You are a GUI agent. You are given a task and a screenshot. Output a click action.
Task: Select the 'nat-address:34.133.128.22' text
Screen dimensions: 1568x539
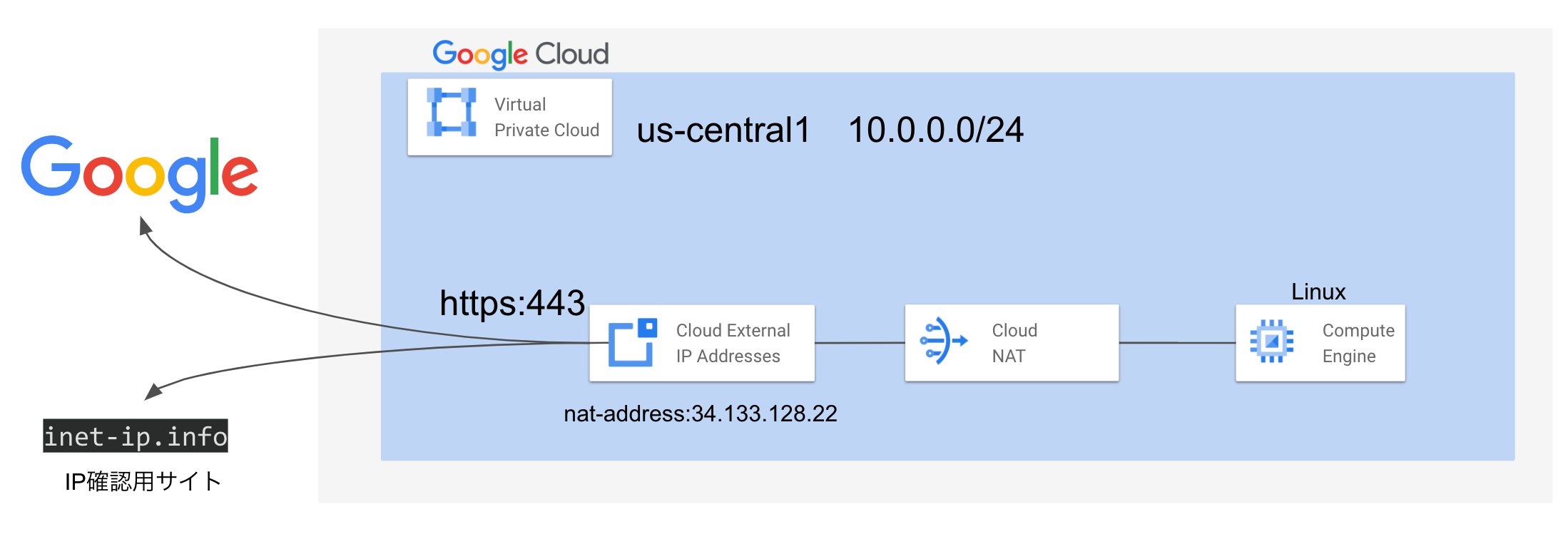coord(701,414)
